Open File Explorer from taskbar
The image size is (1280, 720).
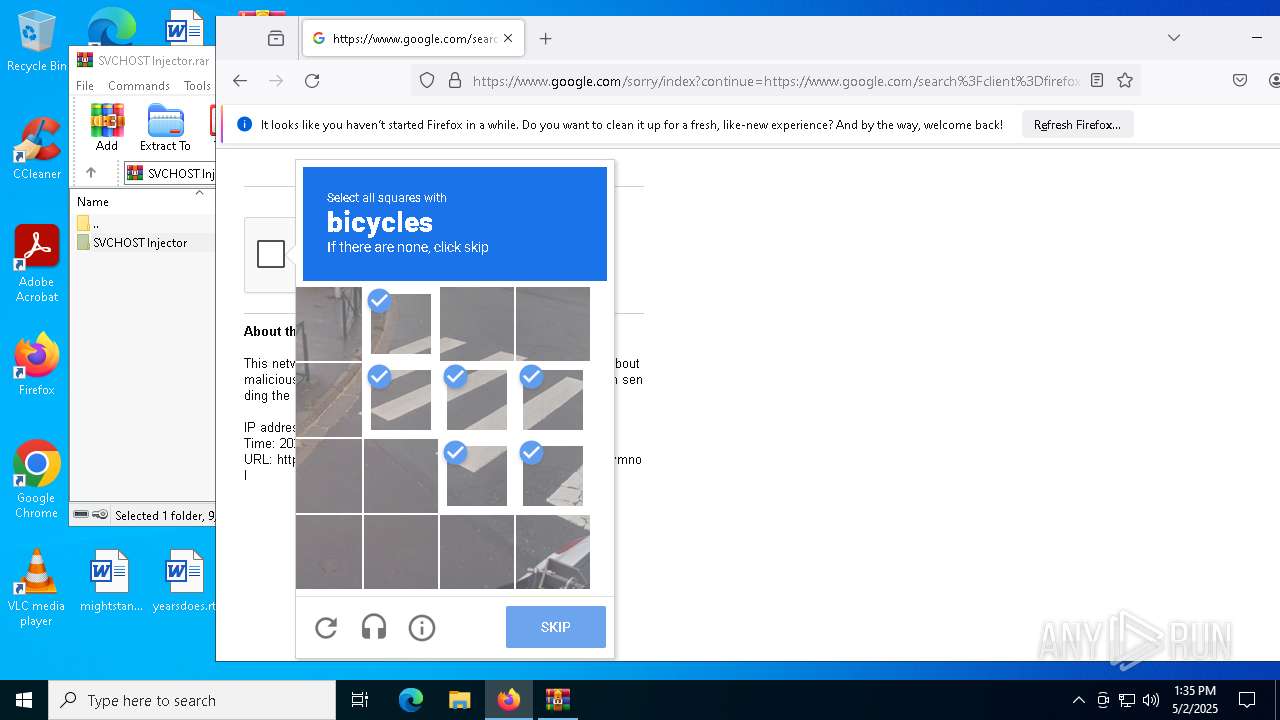click(x=459, y=700)
